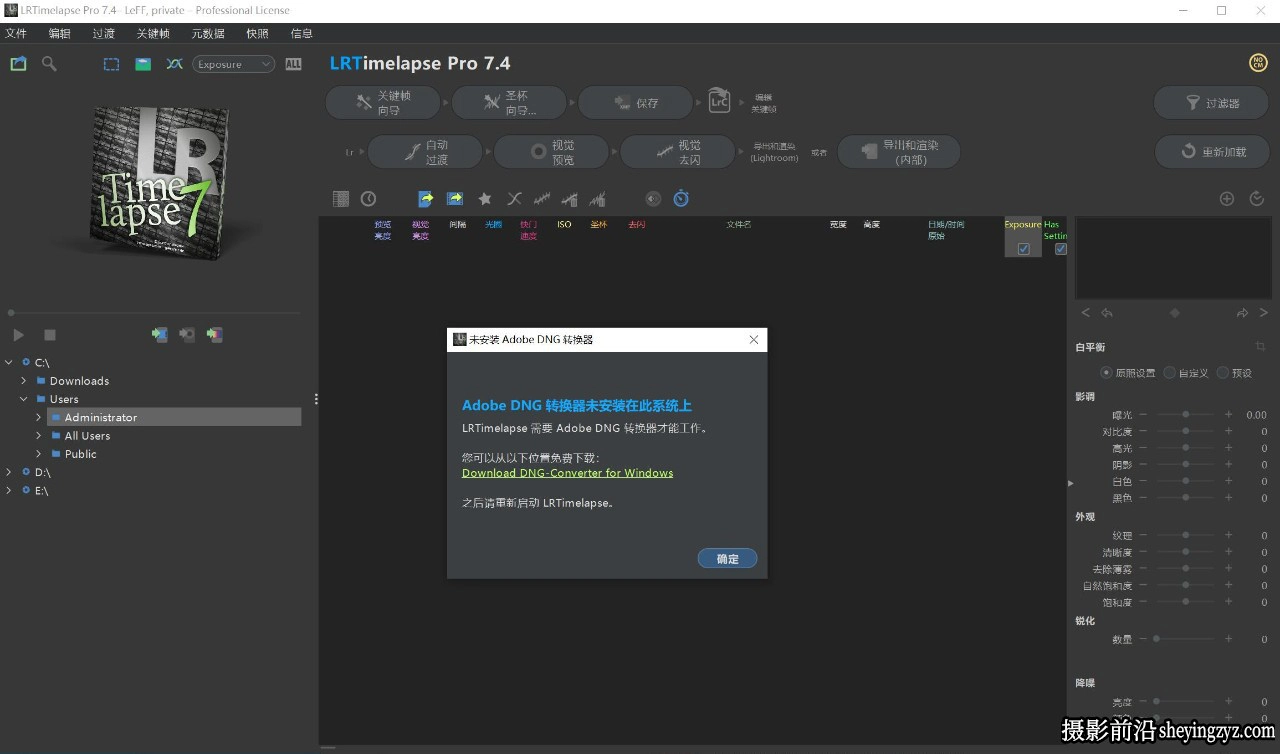Select the 预设 white balance radio

[1222, 372]
